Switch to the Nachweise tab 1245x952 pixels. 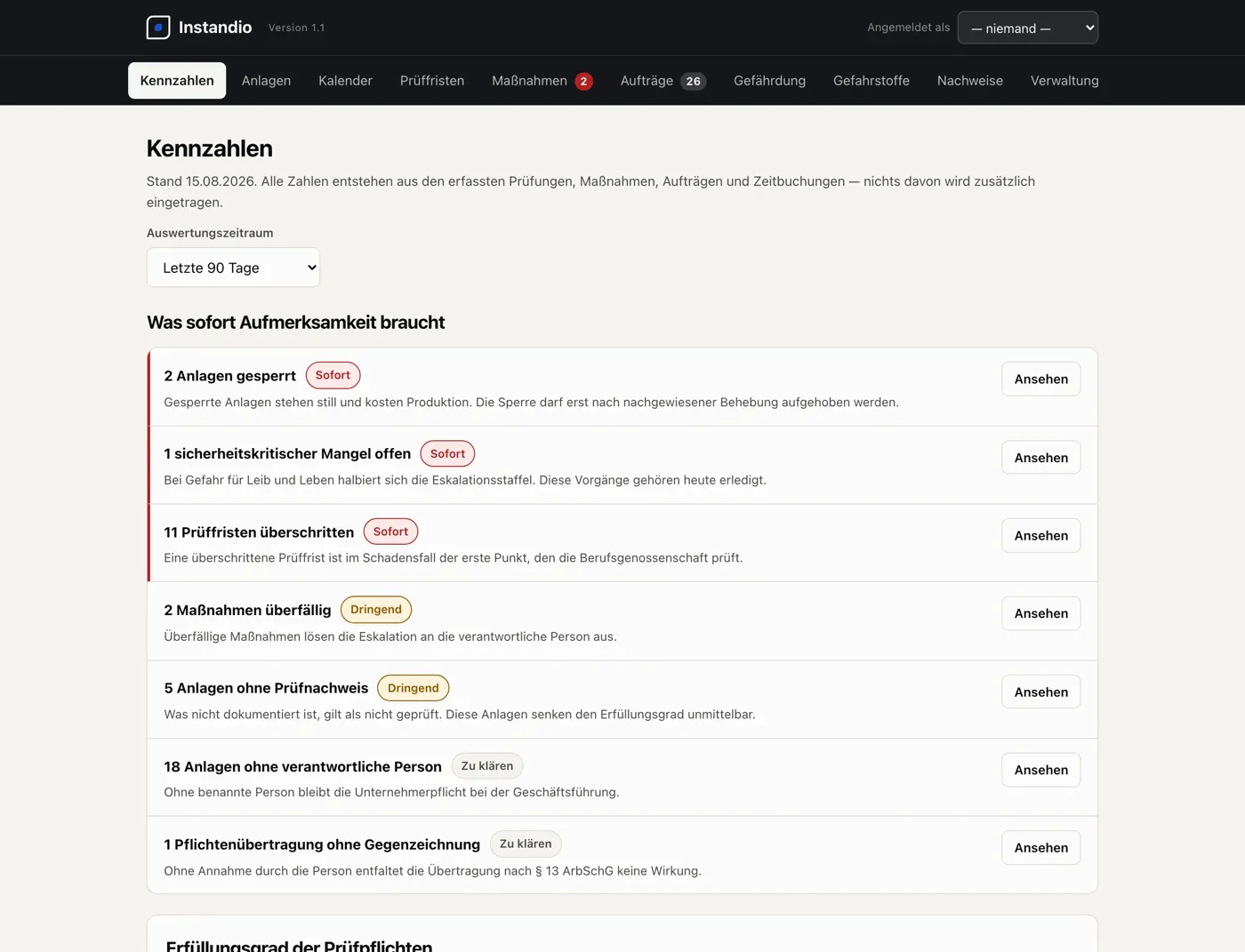coord(969,80)
